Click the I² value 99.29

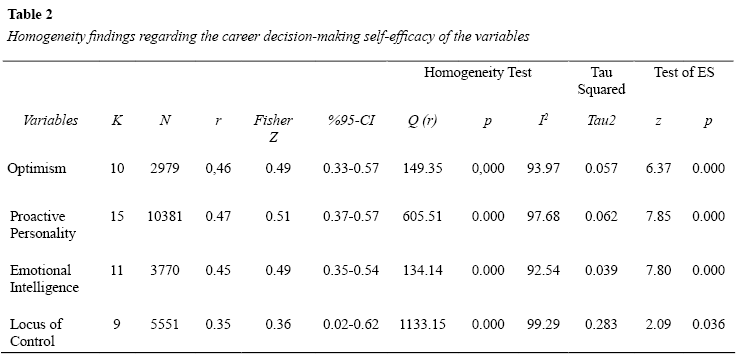pos(543,324)
